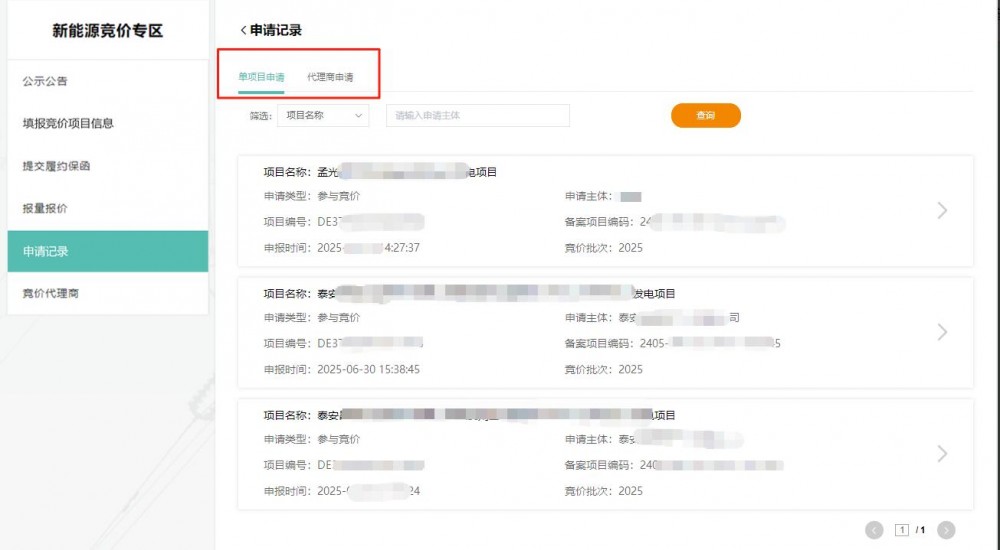Image resolution: width=1000 pixels, height=550 pixels.
Task: Switch to the 单项目申请 tab
Action: pyautogui.click(x=261, y=77)
